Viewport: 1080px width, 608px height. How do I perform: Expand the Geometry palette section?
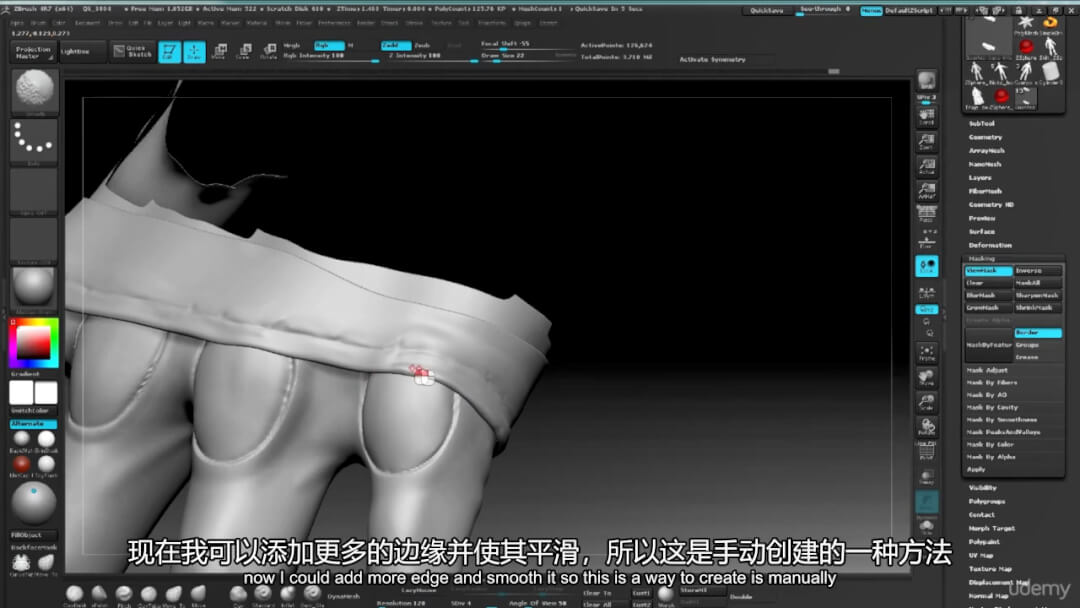click(x=986, y=138)
